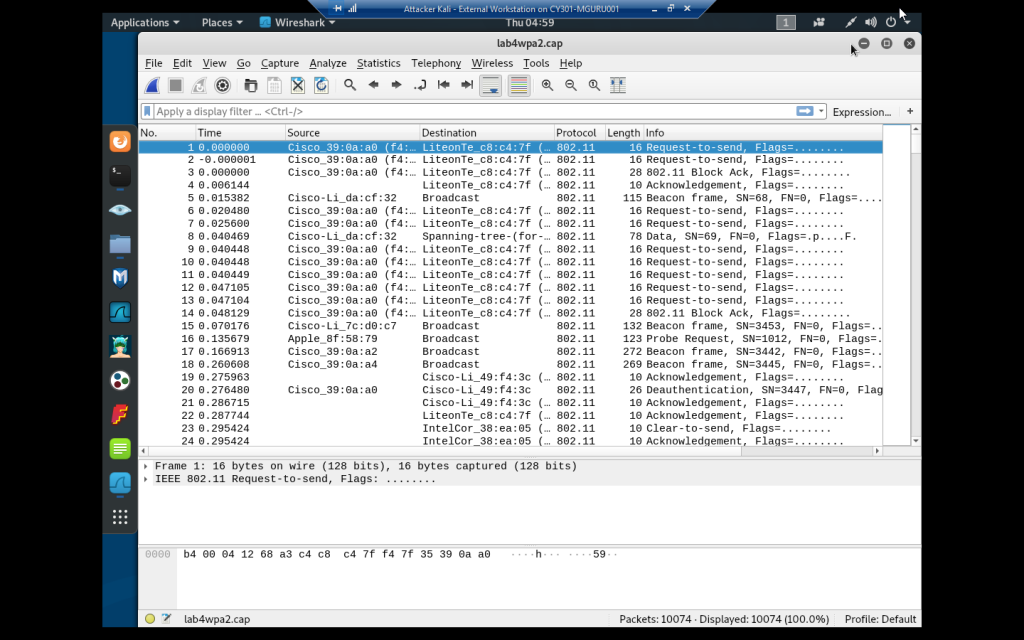This screenshot has width=1024, height=640.
Task: Open the View menu
Action: [214, 63]
